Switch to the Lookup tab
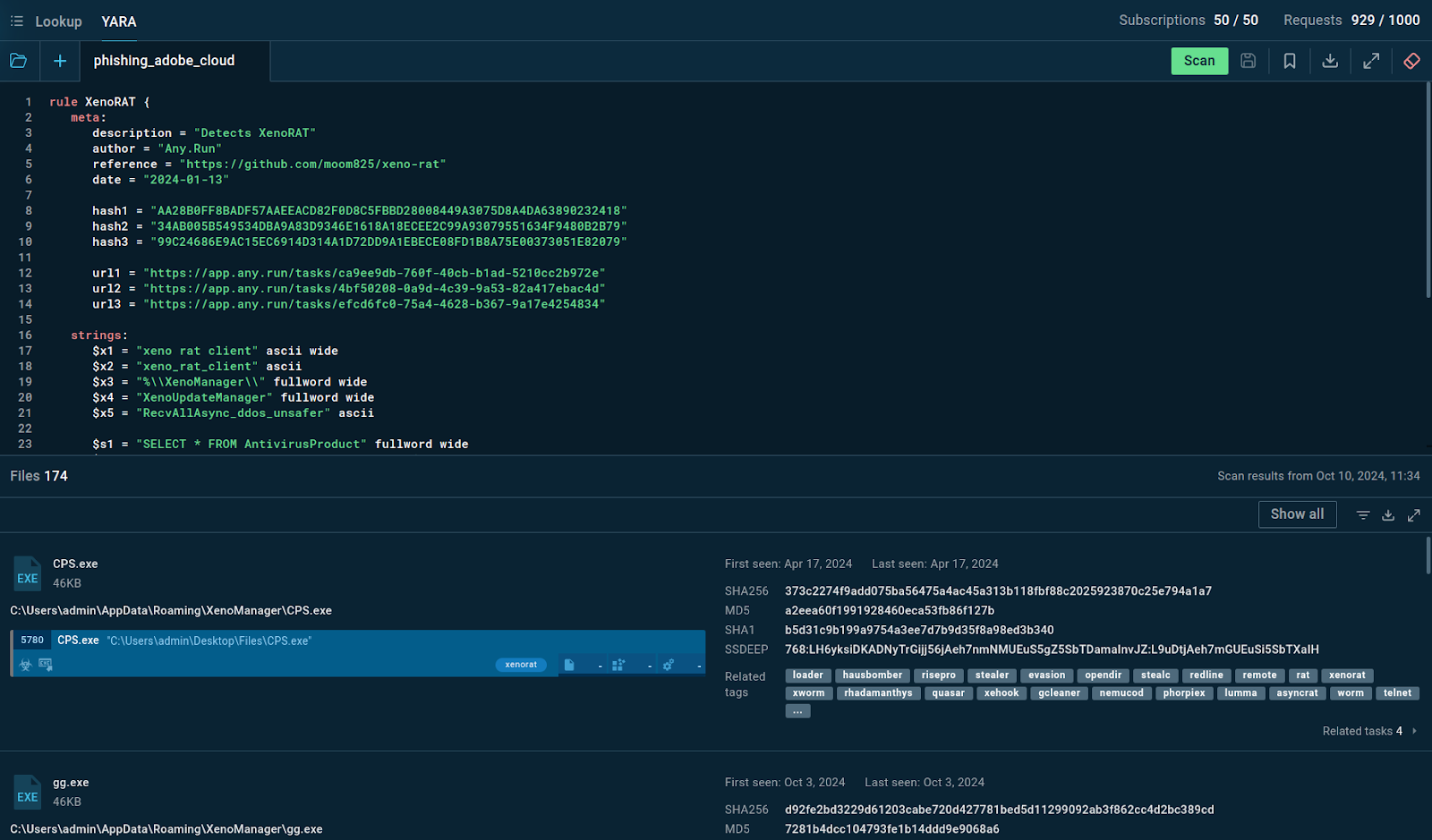Viewport: 1432px width, 840px height. 58,21
